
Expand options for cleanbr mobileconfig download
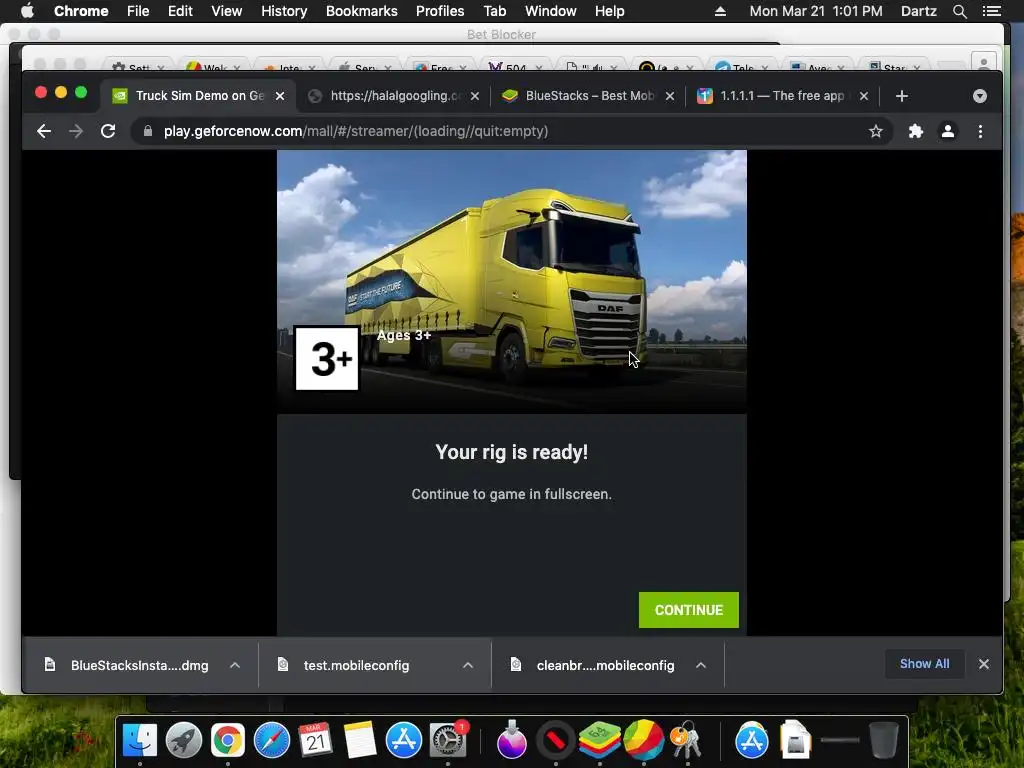pos(701,665)
